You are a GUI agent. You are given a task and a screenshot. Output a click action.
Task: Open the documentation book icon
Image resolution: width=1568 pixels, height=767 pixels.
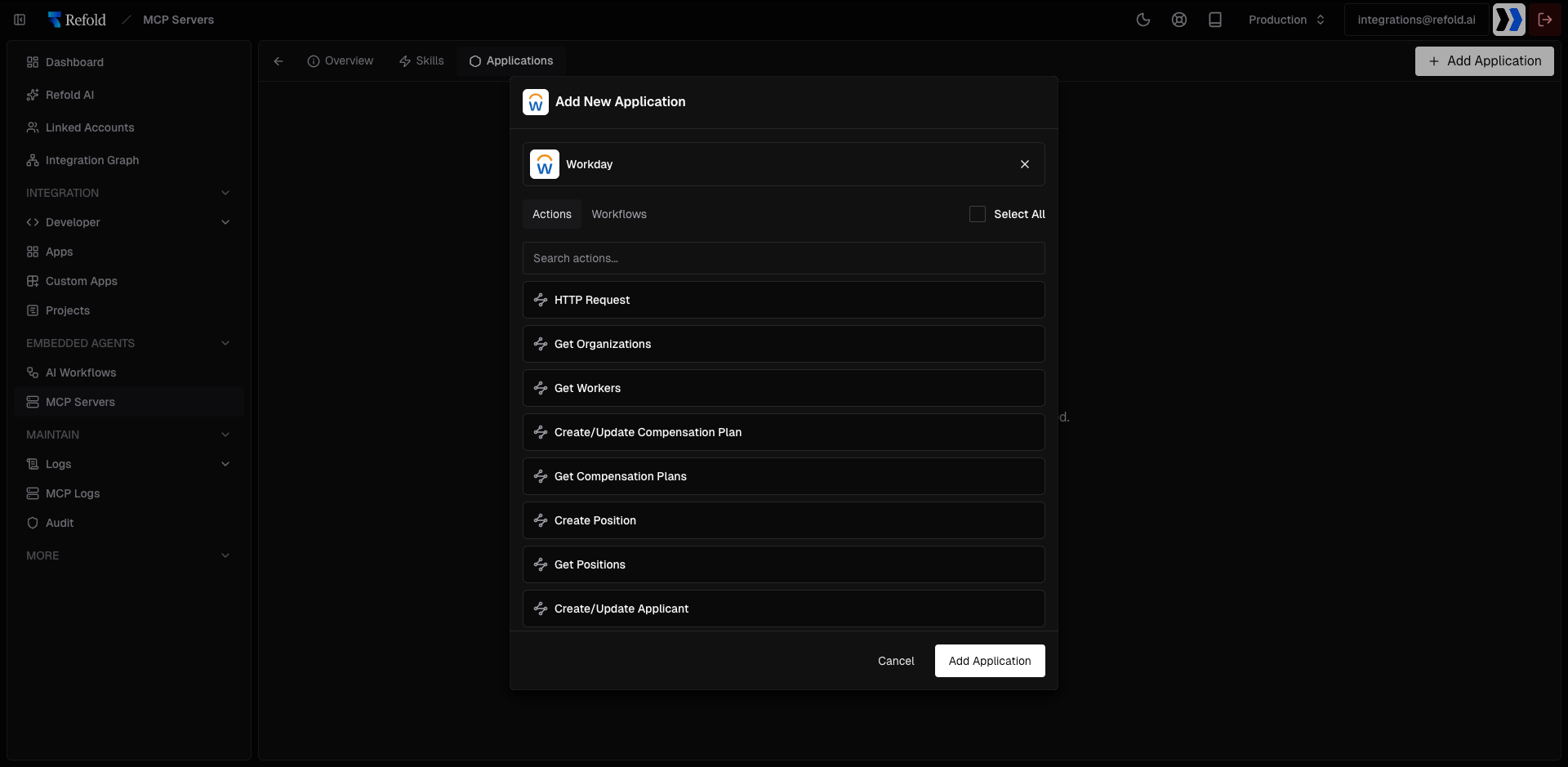[1215, 20]
